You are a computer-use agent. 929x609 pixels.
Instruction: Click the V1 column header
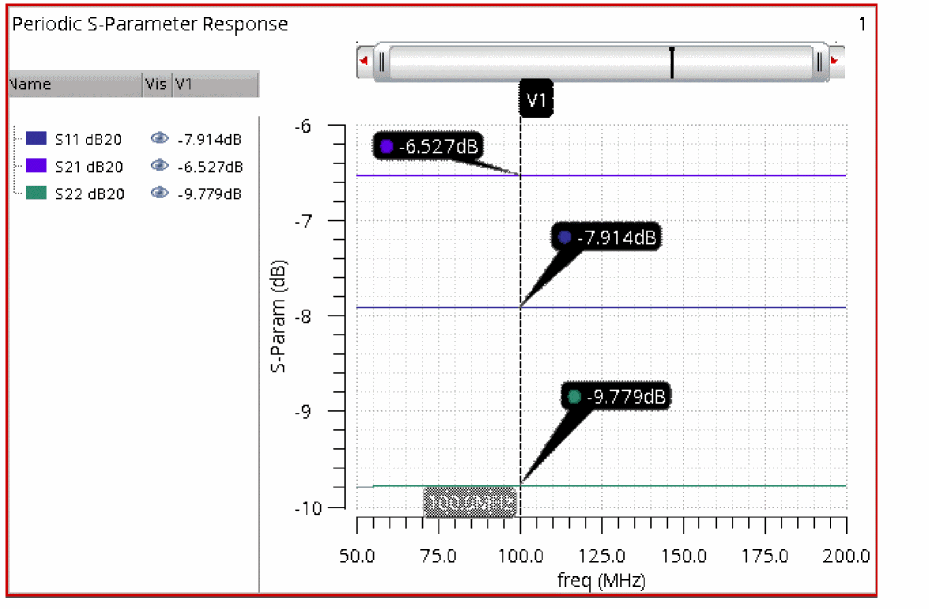[216, 84]
